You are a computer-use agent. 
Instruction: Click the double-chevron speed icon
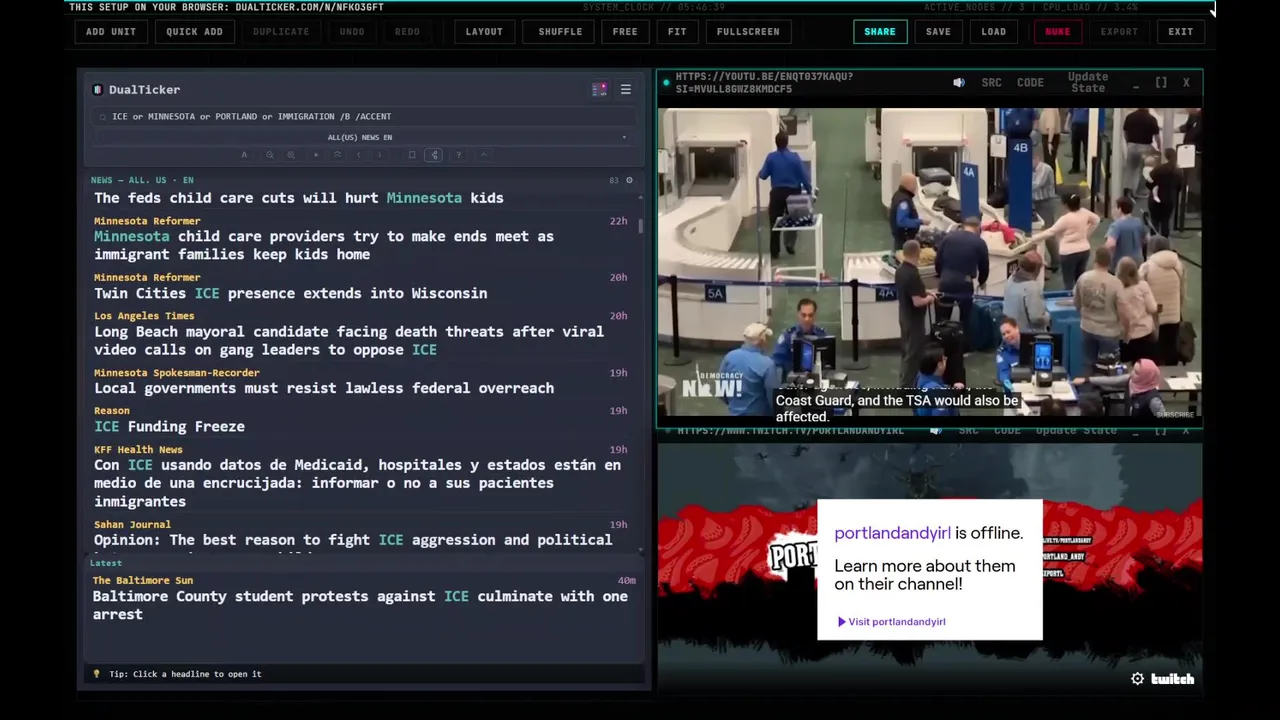(337, 155)
